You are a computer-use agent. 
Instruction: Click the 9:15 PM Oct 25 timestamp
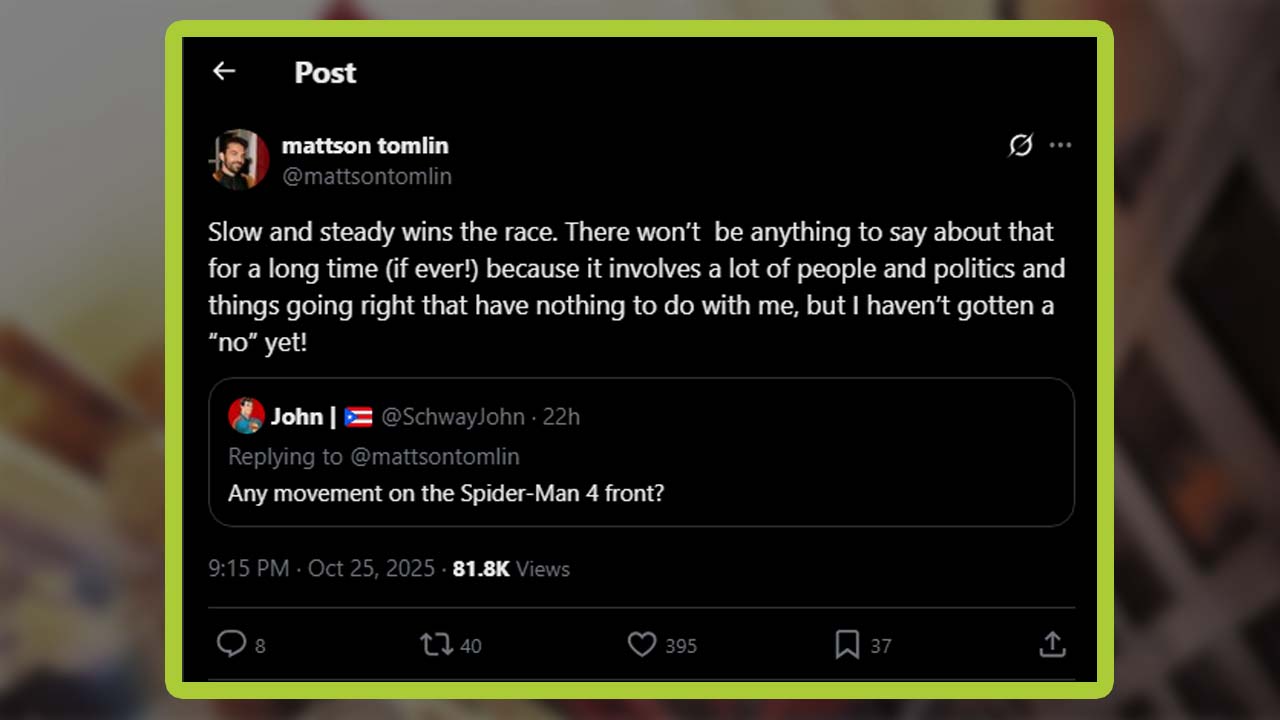pyautogui.click(x=321, y=569)
